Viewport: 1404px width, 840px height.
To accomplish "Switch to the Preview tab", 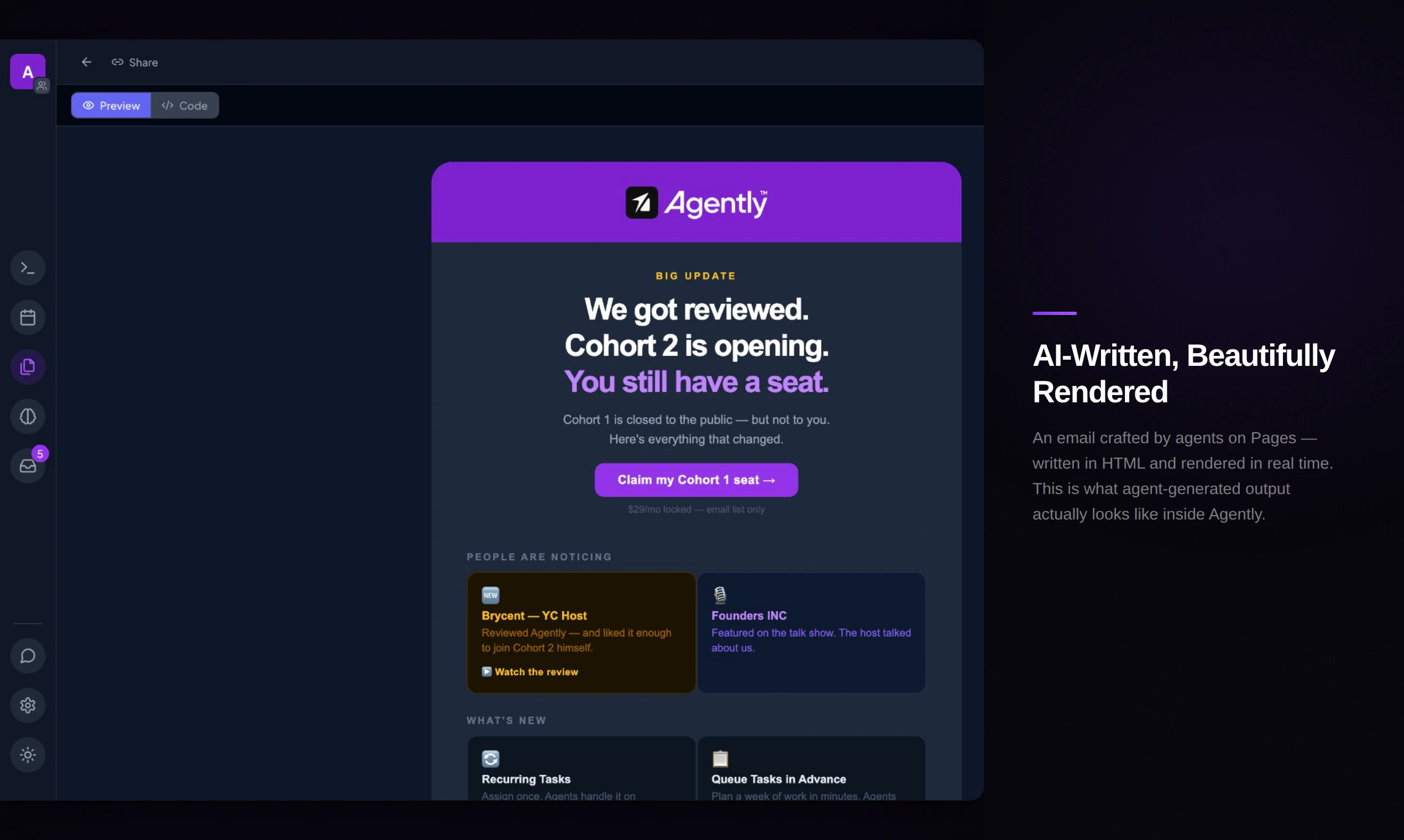I will tap(111, 106).
